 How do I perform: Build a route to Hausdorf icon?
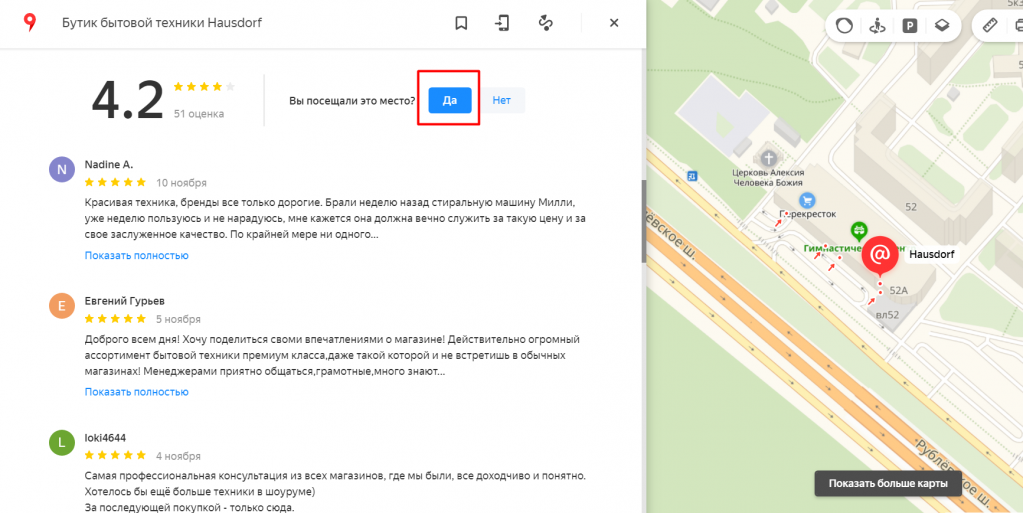point(545,23)
